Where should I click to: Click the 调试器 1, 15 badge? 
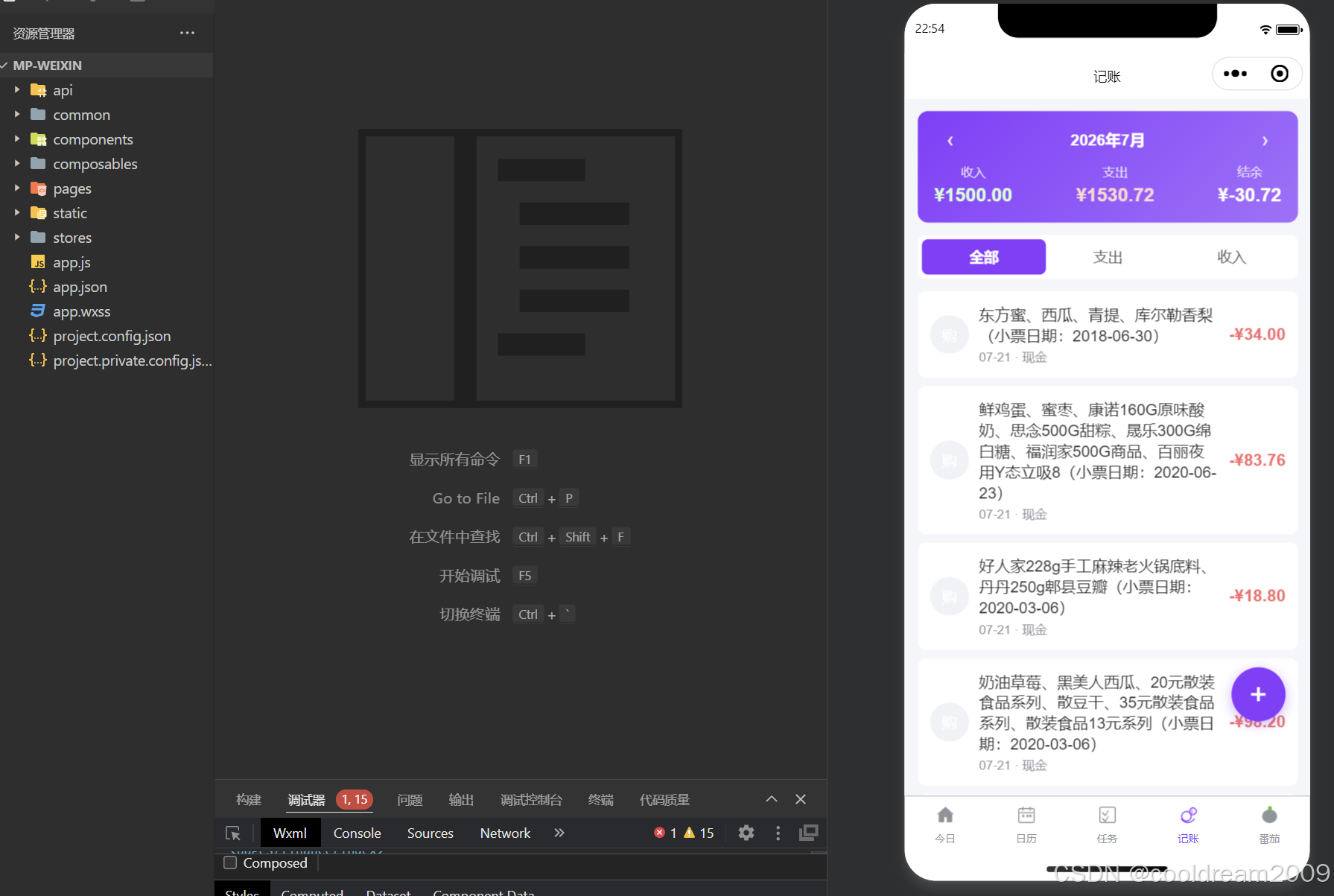pyautogui.click(x=355, y=799)
